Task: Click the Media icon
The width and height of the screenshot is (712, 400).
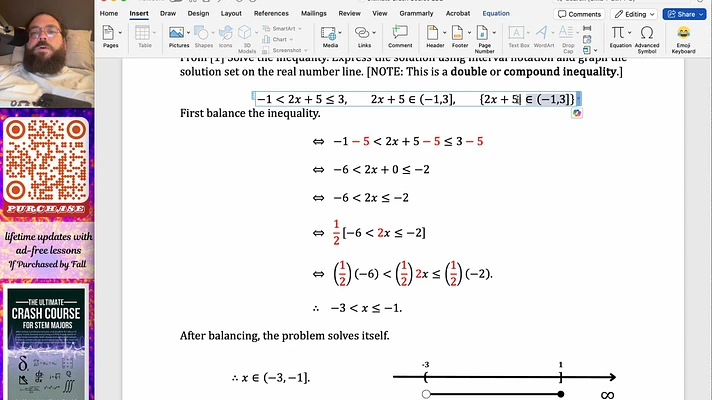Action: [x=328, y=33]
